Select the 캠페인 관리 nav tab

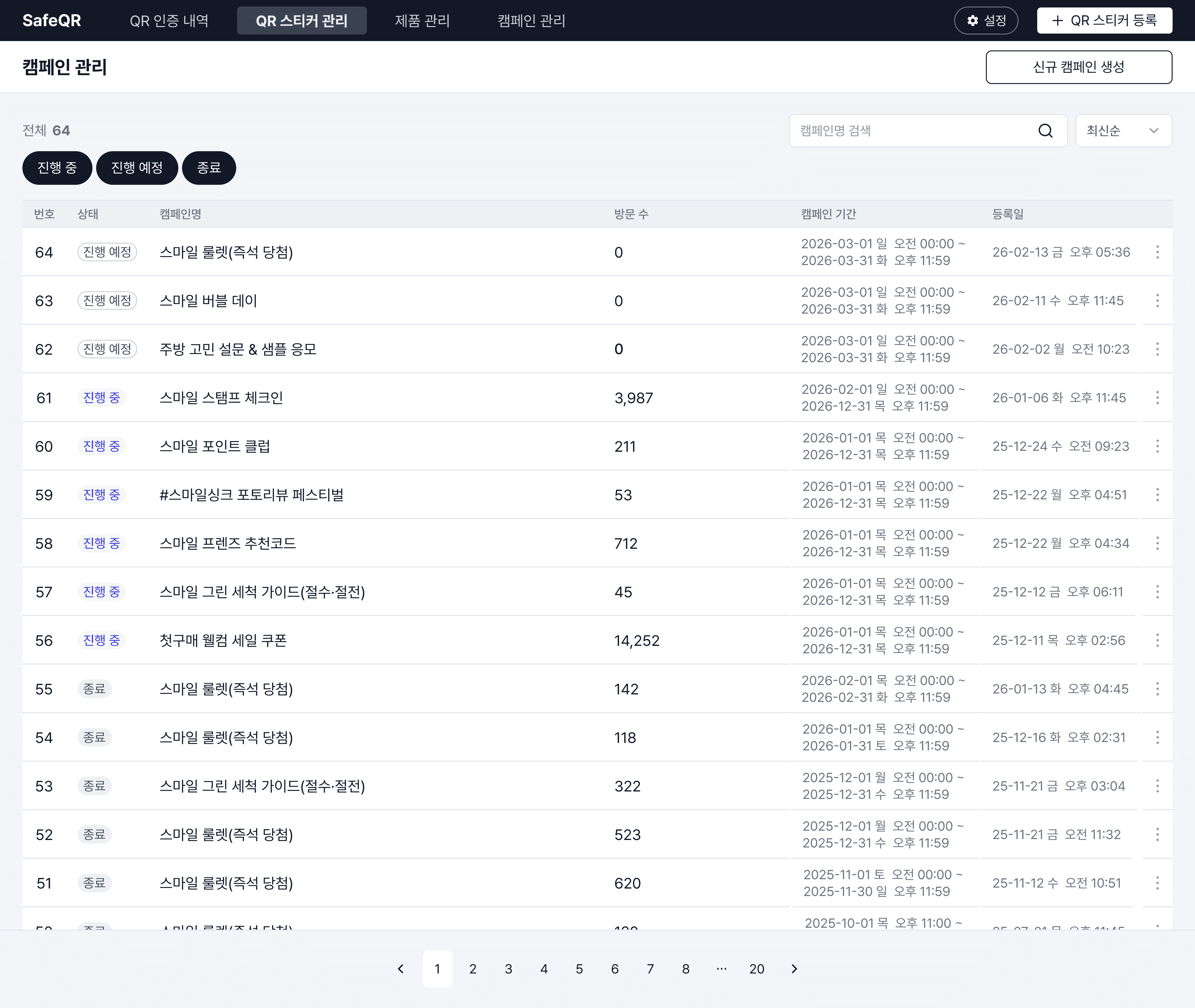tap(531, 21)
